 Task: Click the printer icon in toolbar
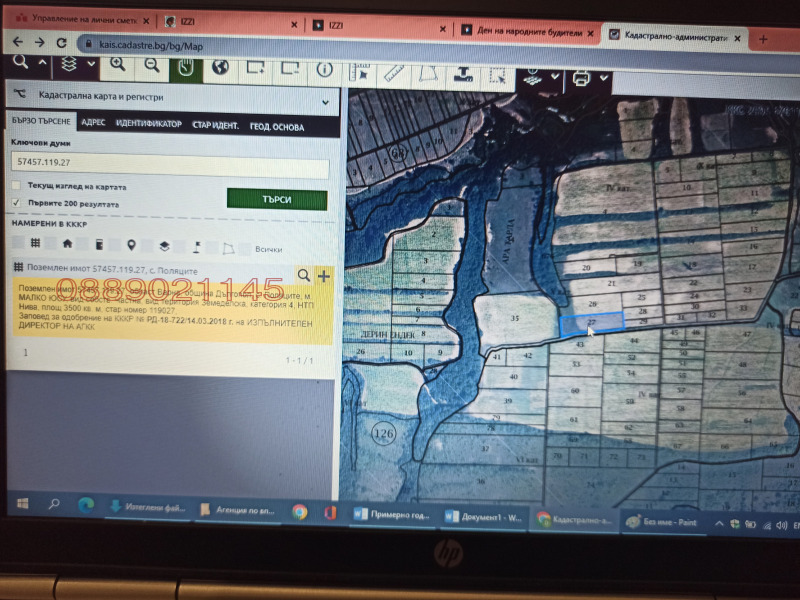pyautogui.click(x=582, y=78)
